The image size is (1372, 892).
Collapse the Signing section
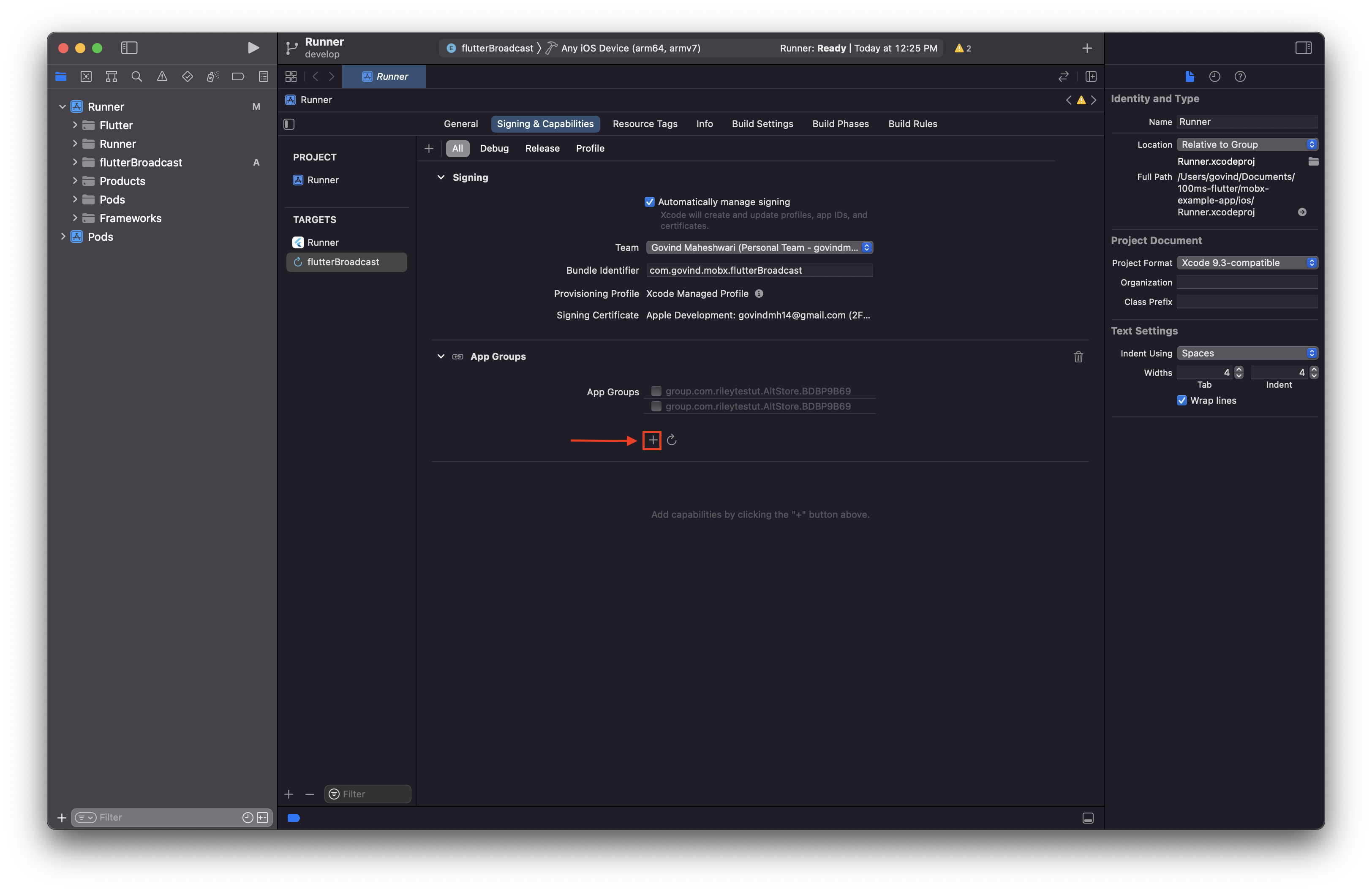pyautogui.click(x=441, y=177)
